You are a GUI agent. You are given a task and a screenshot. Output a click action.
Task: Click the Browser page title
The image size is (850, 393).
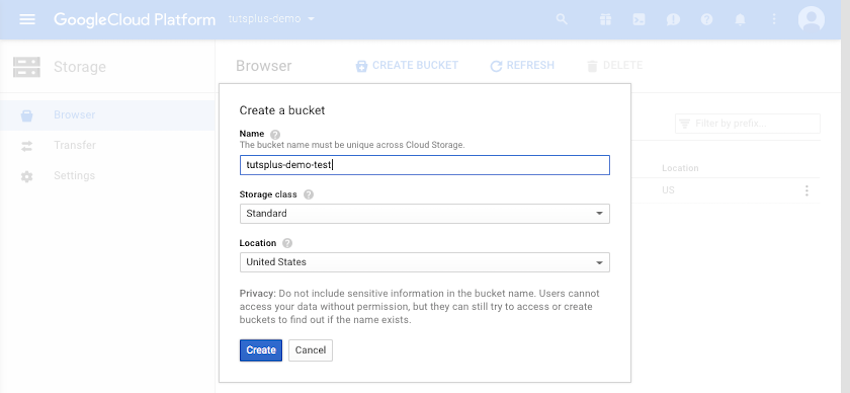pos(263,66)
